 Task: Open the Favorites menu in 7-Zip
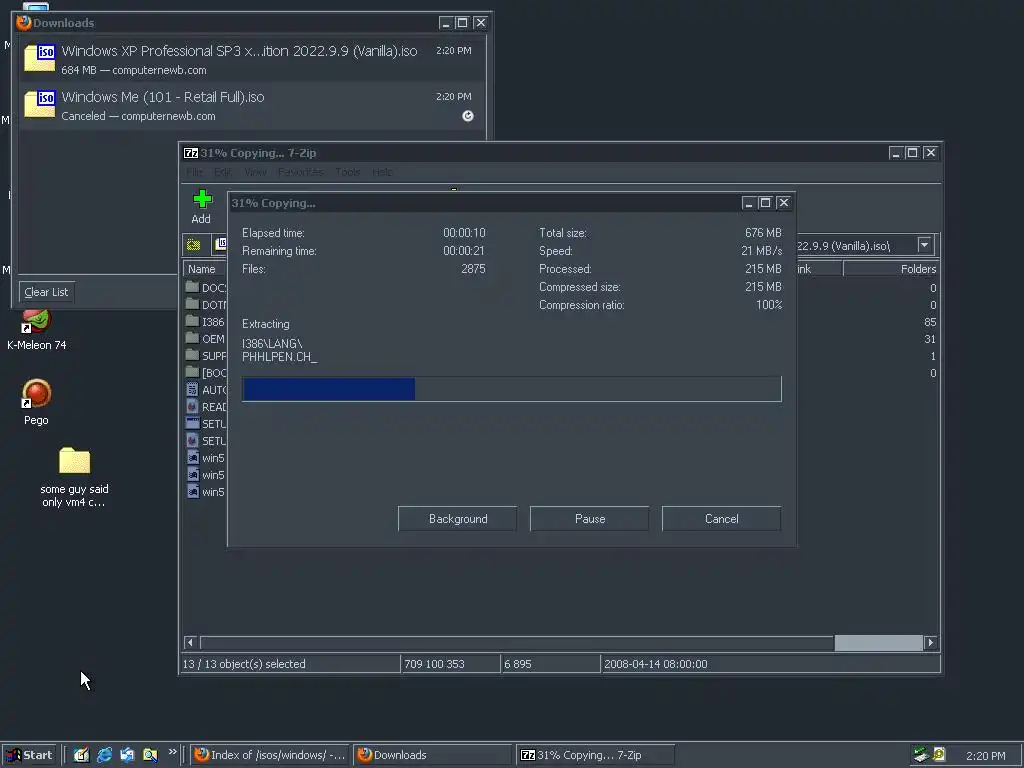300,172
